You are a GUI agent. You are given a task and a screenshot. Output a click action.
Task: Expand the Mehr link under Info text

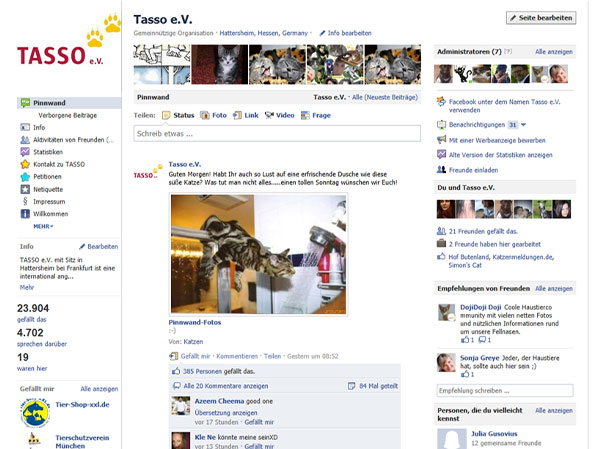[x=27, y=287]
